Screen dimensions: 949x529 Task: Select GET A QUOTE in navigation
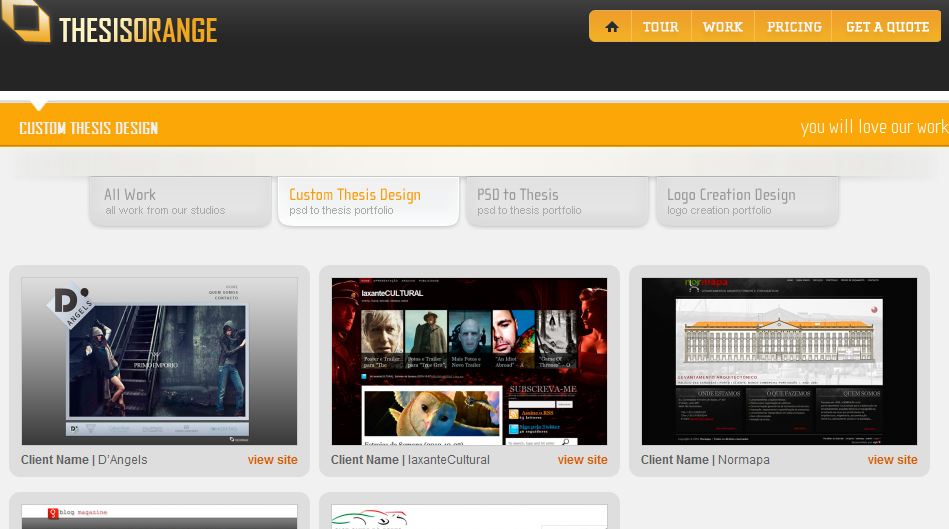coord(887,27)
